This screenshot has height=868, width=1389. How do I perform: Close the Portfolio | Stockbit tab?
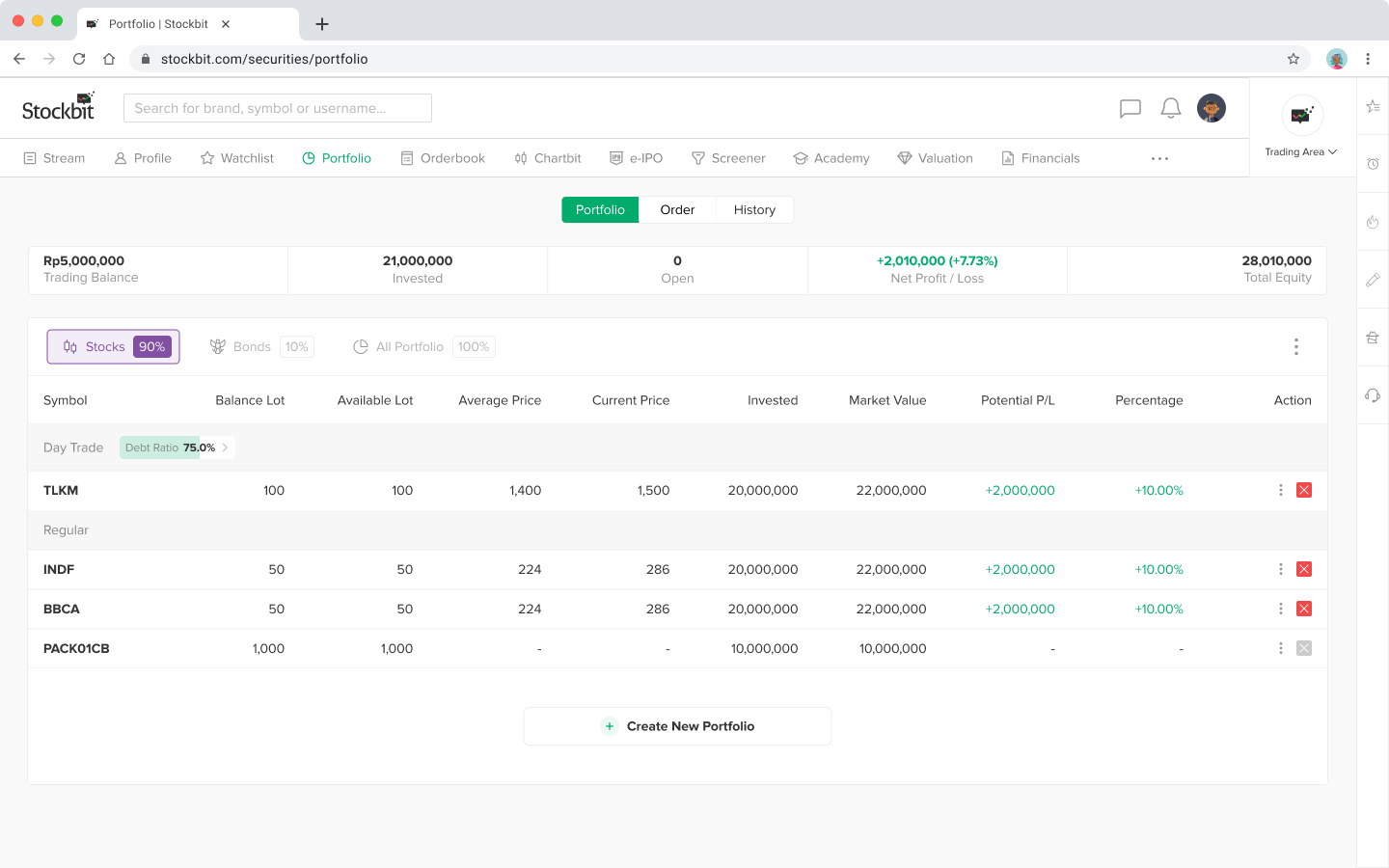point(226,24)
